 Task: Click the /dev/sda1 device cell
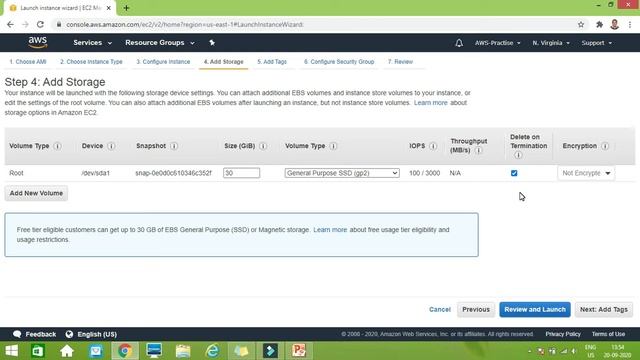(96, 173)
